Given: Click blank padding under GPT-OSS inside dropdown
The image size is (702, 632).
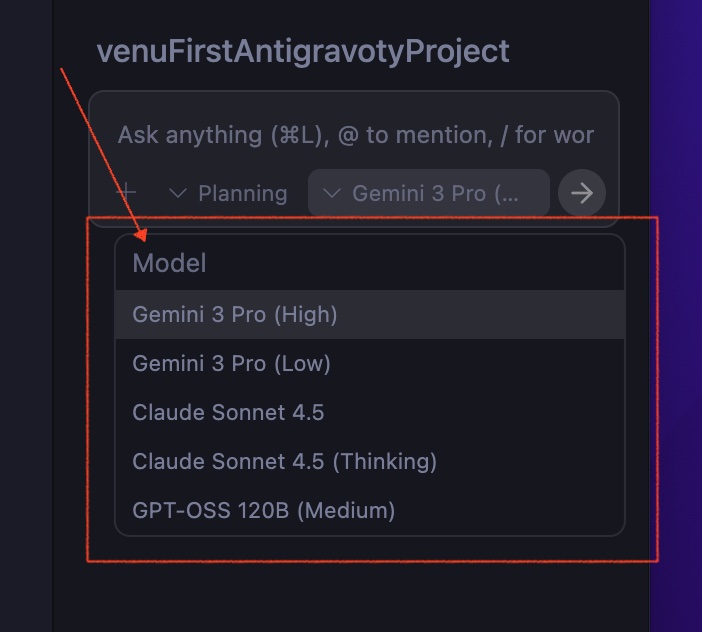Looking at the screenshot, I should (369, 530).
